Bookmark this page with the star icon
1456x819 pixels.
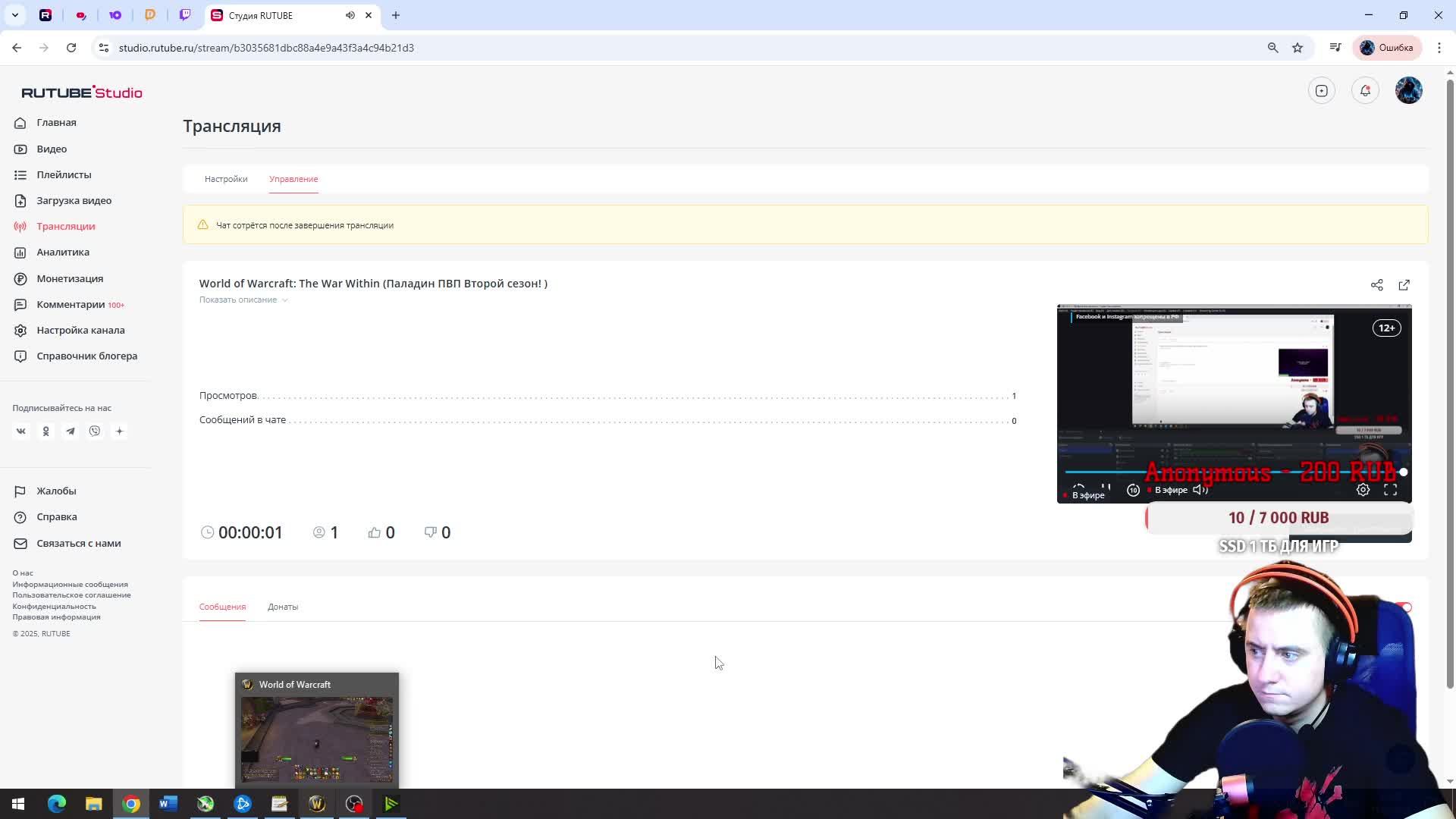1298,48
